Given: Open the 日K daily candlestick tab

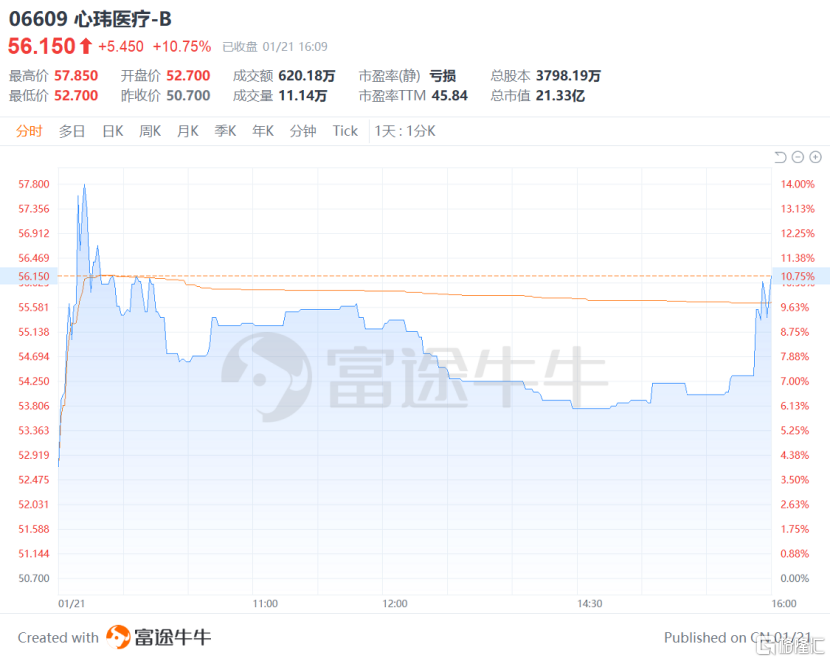Looking at the screenshot, I should pos(113,131).
